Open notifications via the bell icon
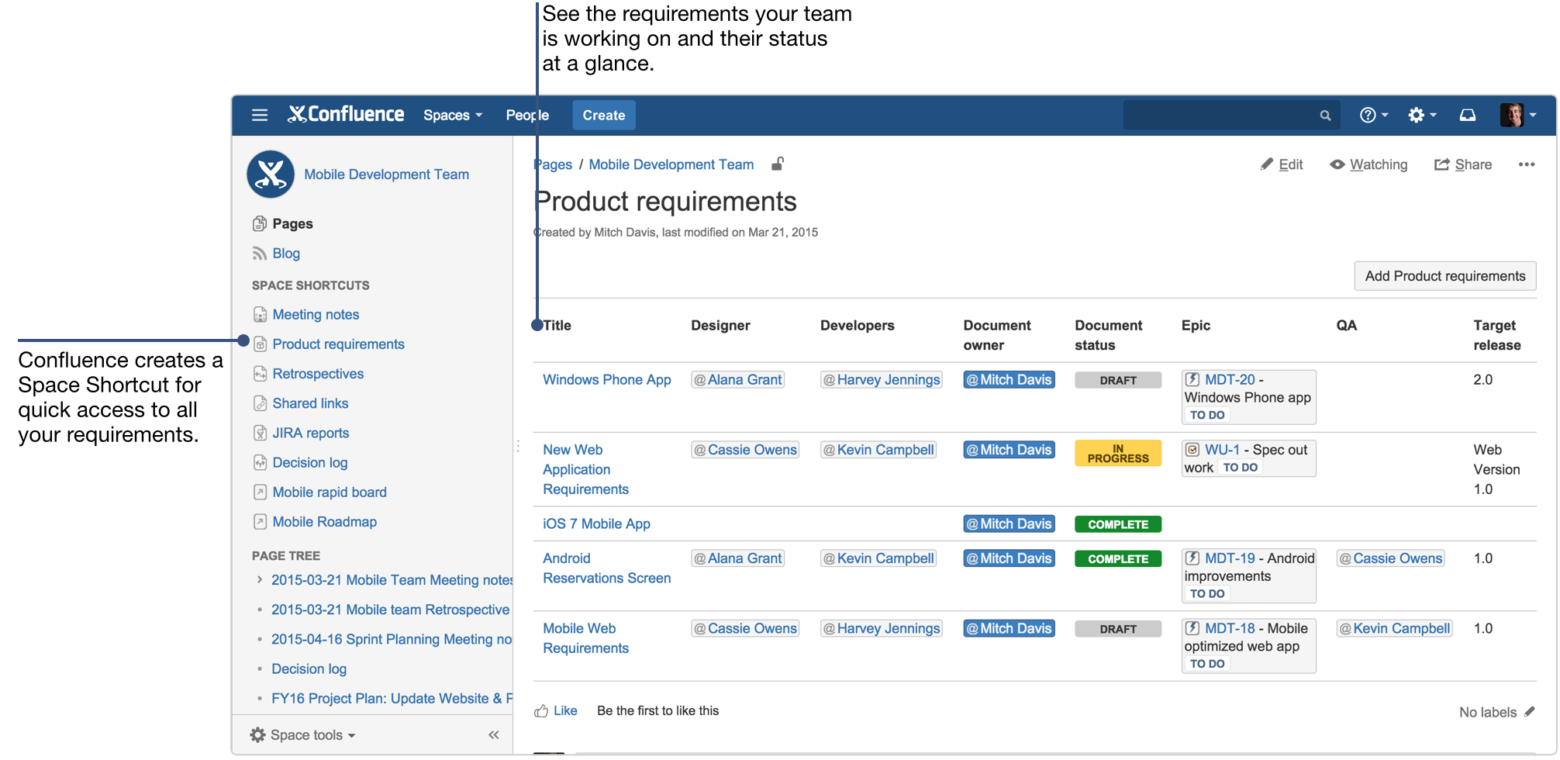The height and width of the screenshot is (760, 1560). click(1467, 114)
